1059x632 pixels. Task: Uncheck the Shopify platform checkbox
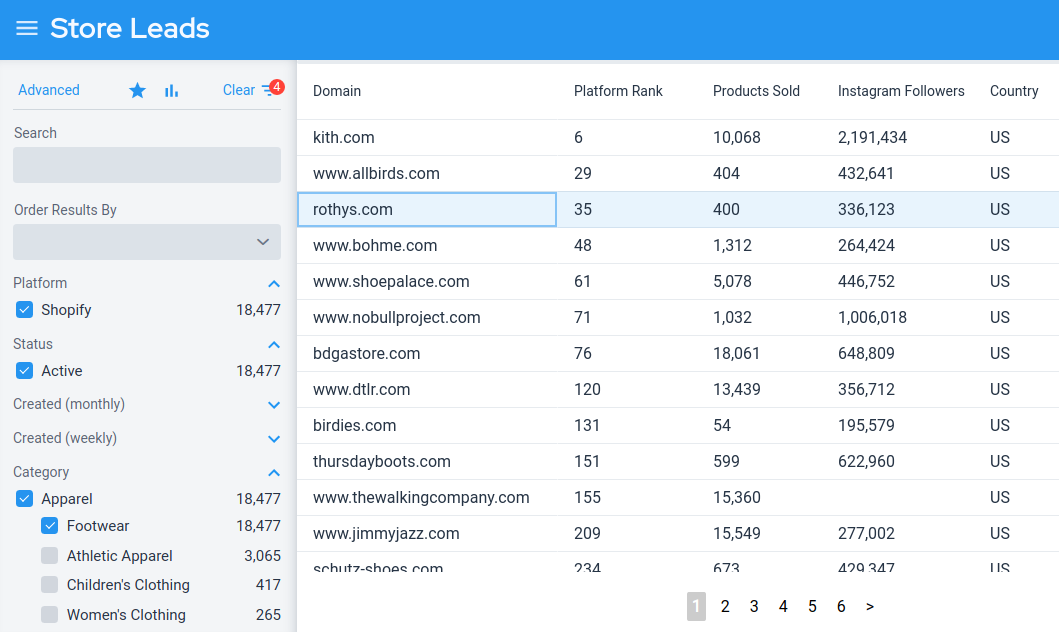(24, 310)
